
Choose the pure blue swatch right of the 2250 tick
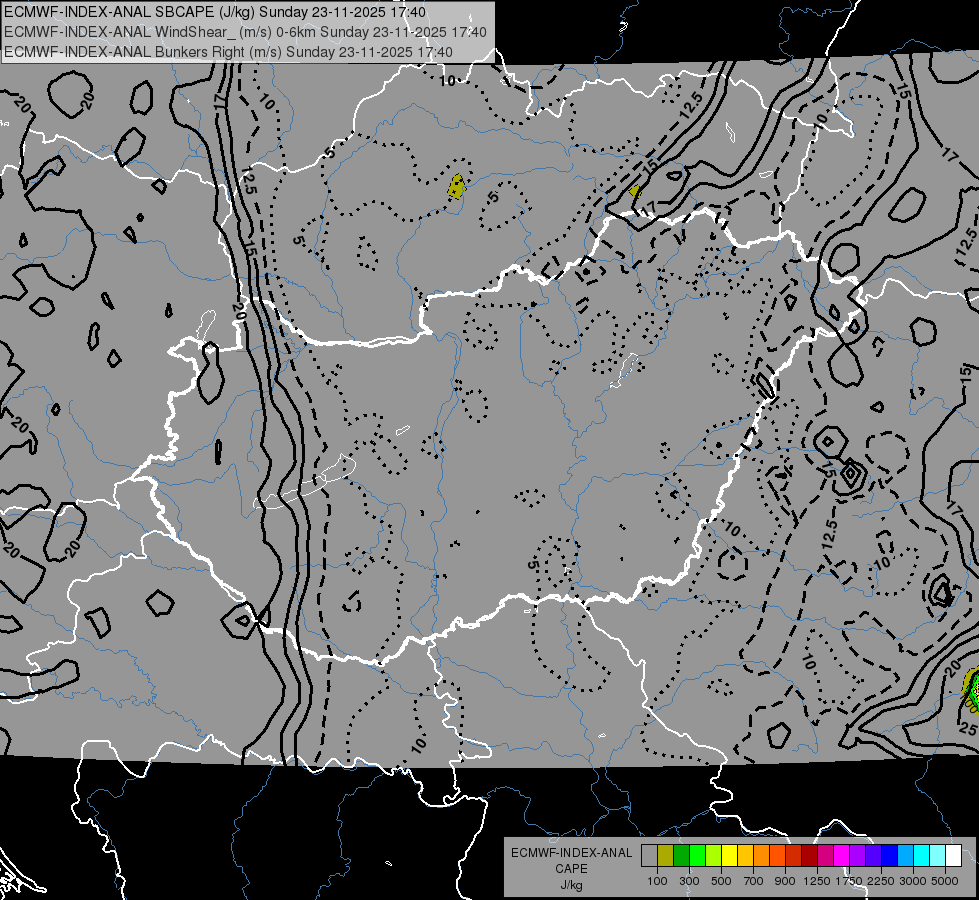[889, 855]
